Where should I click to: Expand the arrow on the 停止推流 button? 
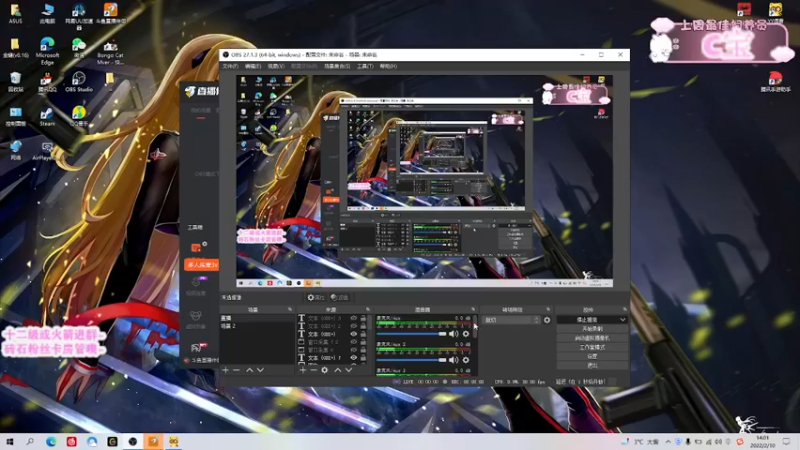tap(622, 320)
